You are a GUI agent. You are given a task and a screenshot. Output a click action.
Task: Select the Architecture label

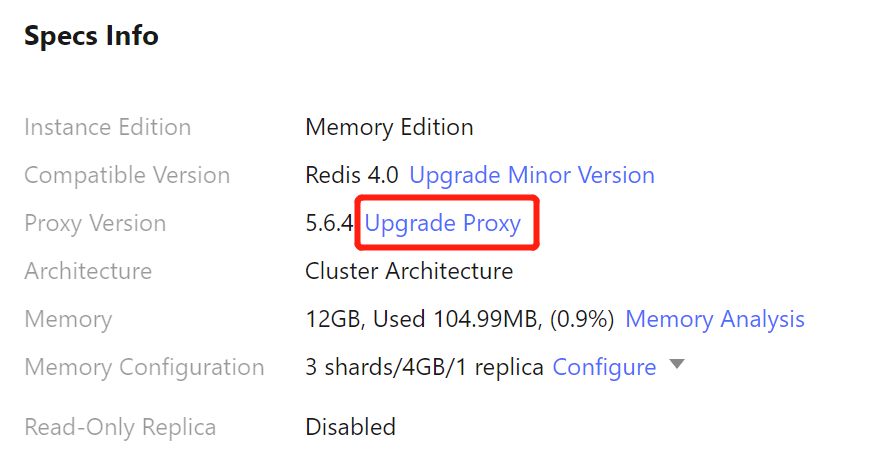coord(88,271)
